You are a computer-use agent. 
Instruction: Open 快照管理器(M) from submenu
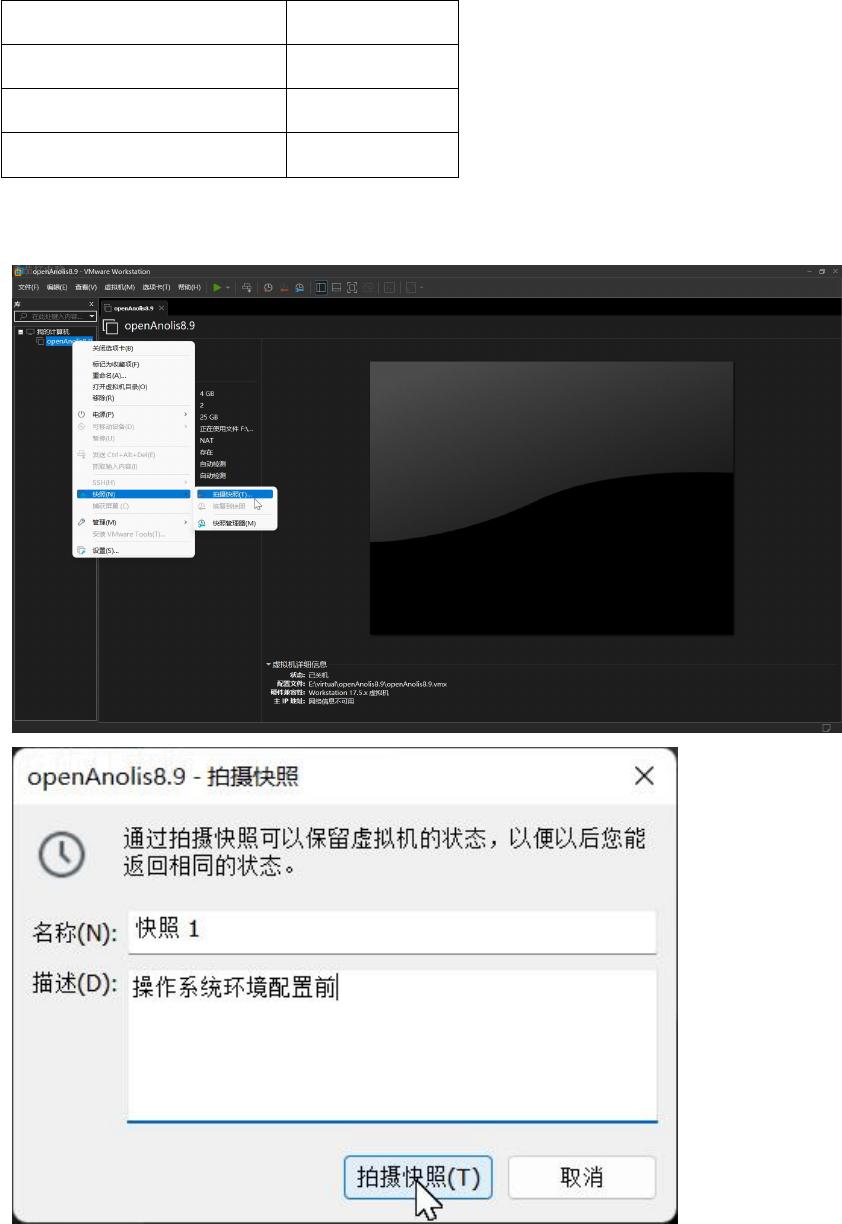coord(234,523)
